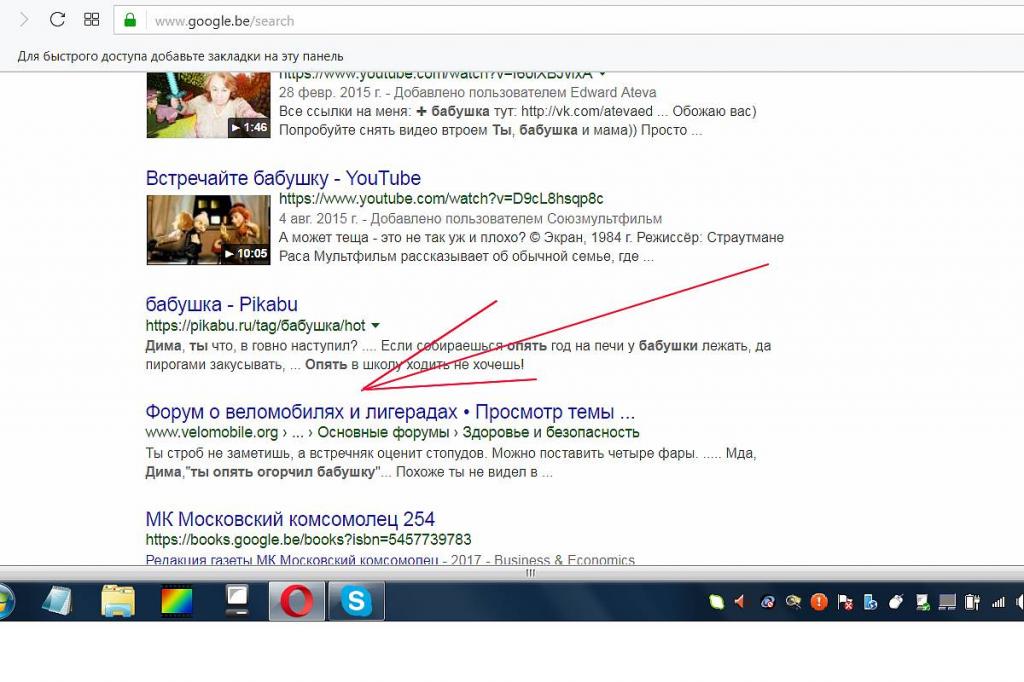Click the green padlock security icon
1024x682 pixels.
(130, 20)
